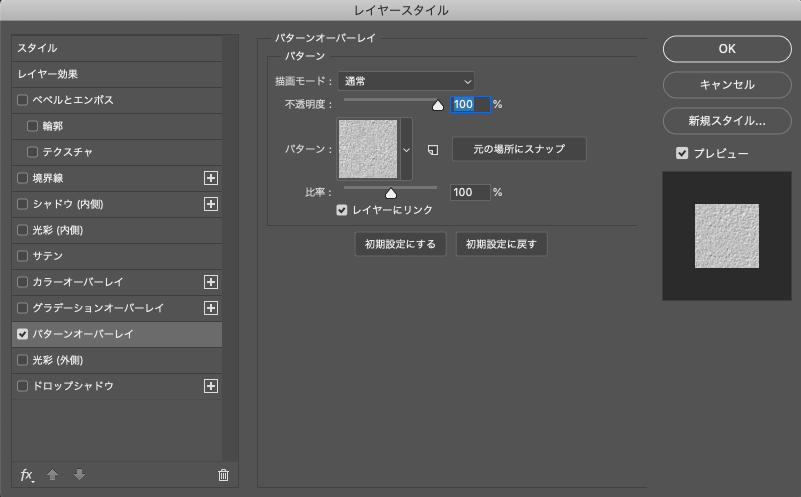Click the 新規スタイル... button
The width and height of the screenshot is (801, 497).
[x=727, y=121]
